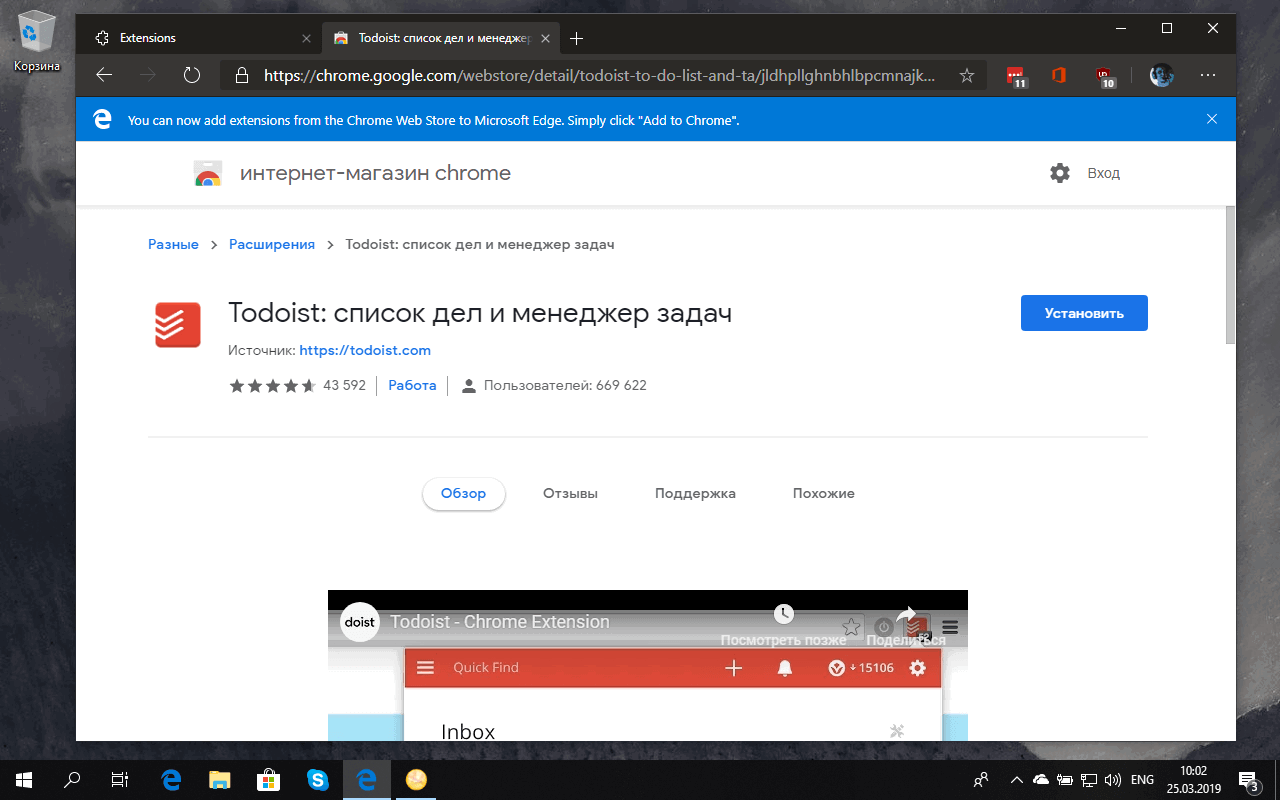1280x800 pixels.
Task: Click the Watch later clock on video
Action: 784,614
